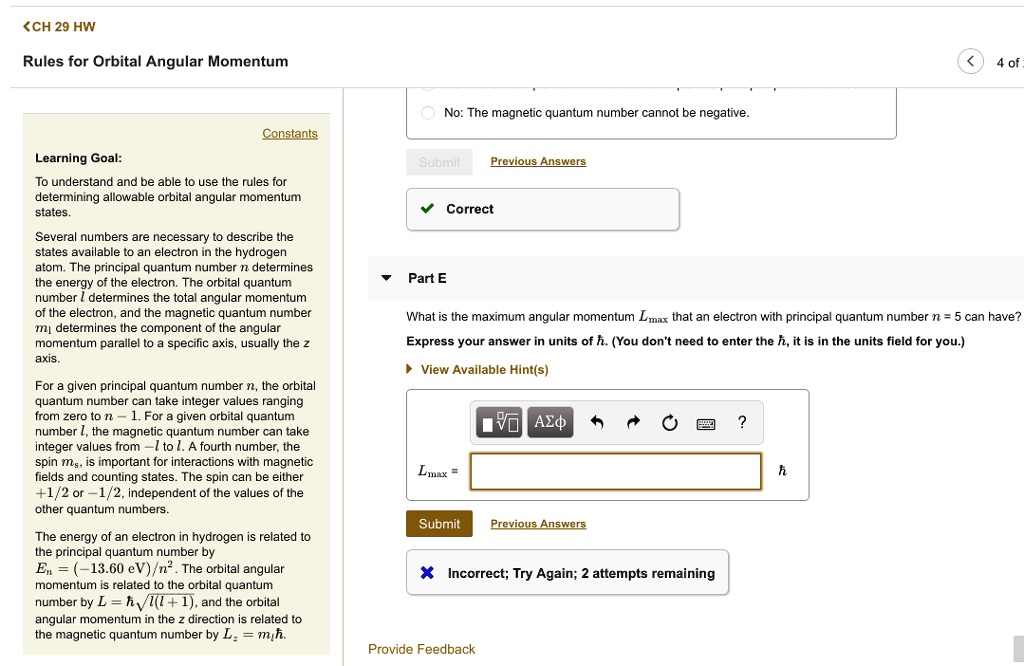
Task: Reset the answer entry field
Action: [x=669, y=422]
